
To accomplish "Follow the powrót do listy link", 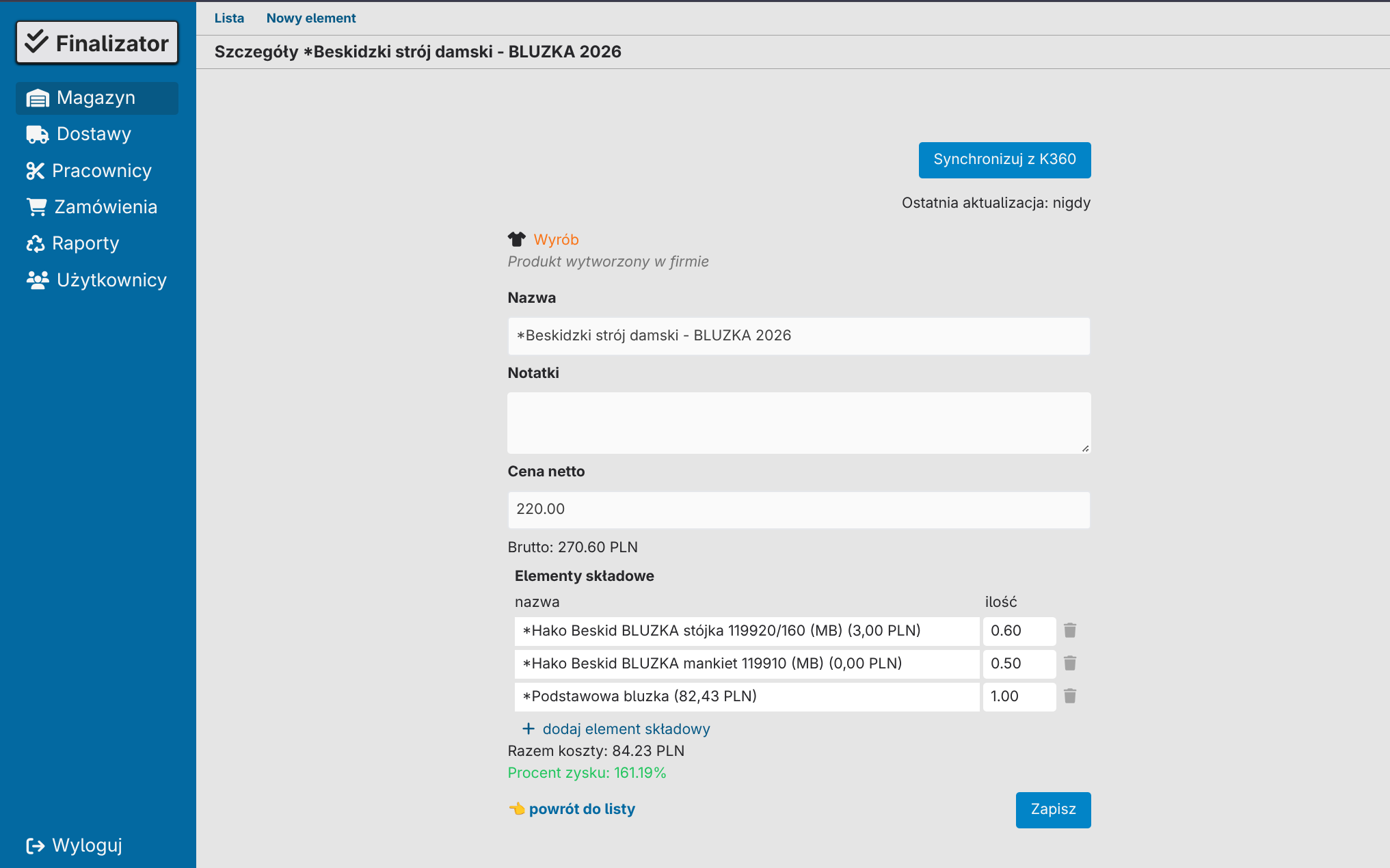I will point(581,809).
